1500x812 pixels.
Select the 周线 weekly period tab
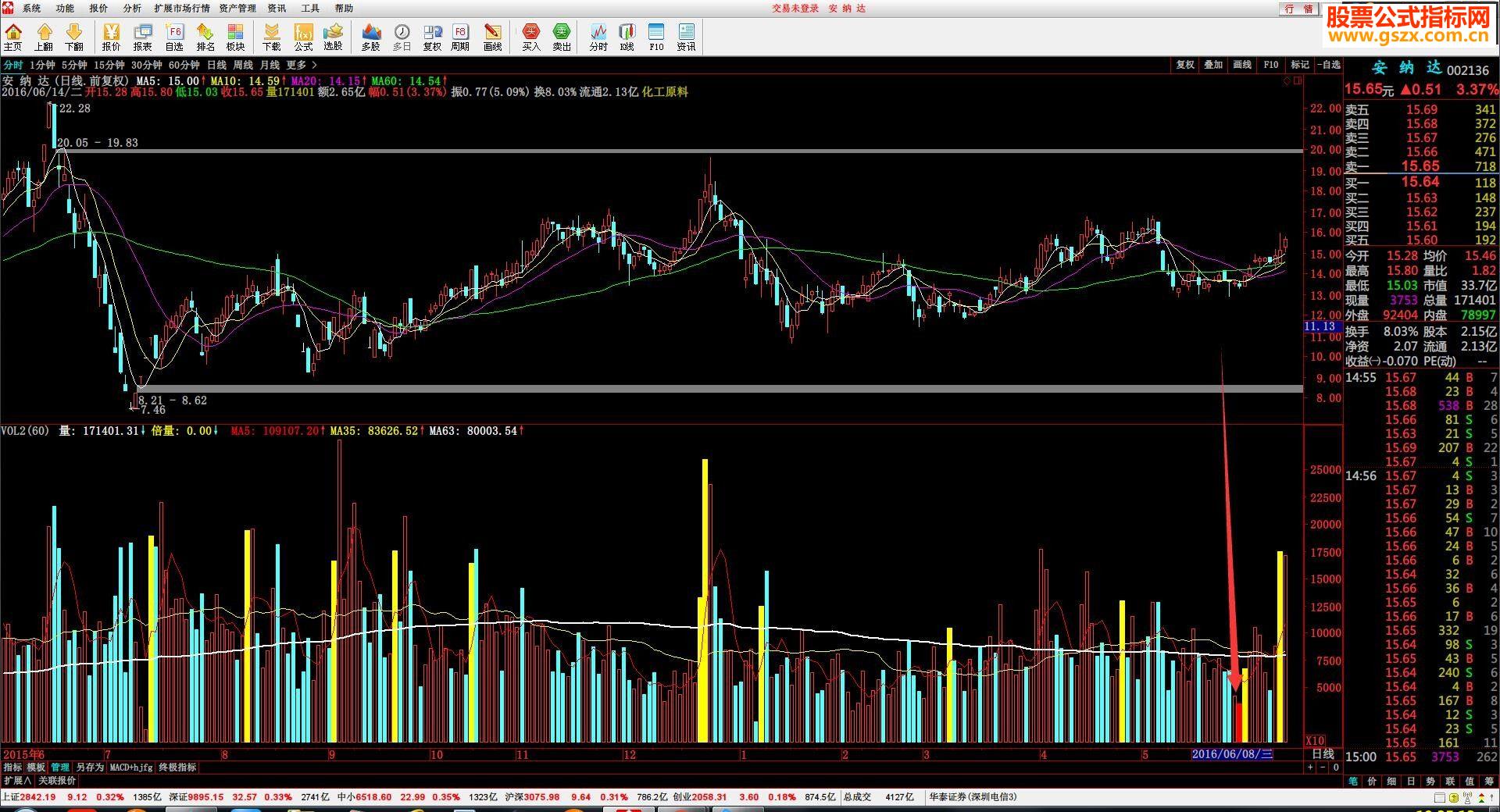pyautogui.click(x=243, y=65)
